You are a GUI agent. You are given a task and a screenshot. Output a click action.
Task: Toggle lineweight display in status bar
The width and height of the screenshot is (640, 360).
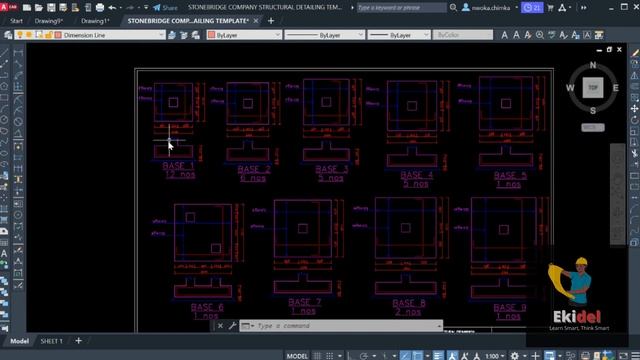[x=438, y=356]
